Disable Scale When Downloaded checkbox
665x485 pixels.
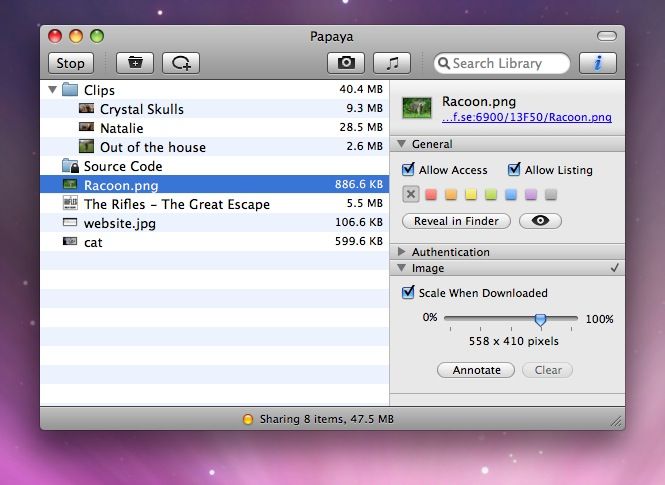click(x=408, y=293)
